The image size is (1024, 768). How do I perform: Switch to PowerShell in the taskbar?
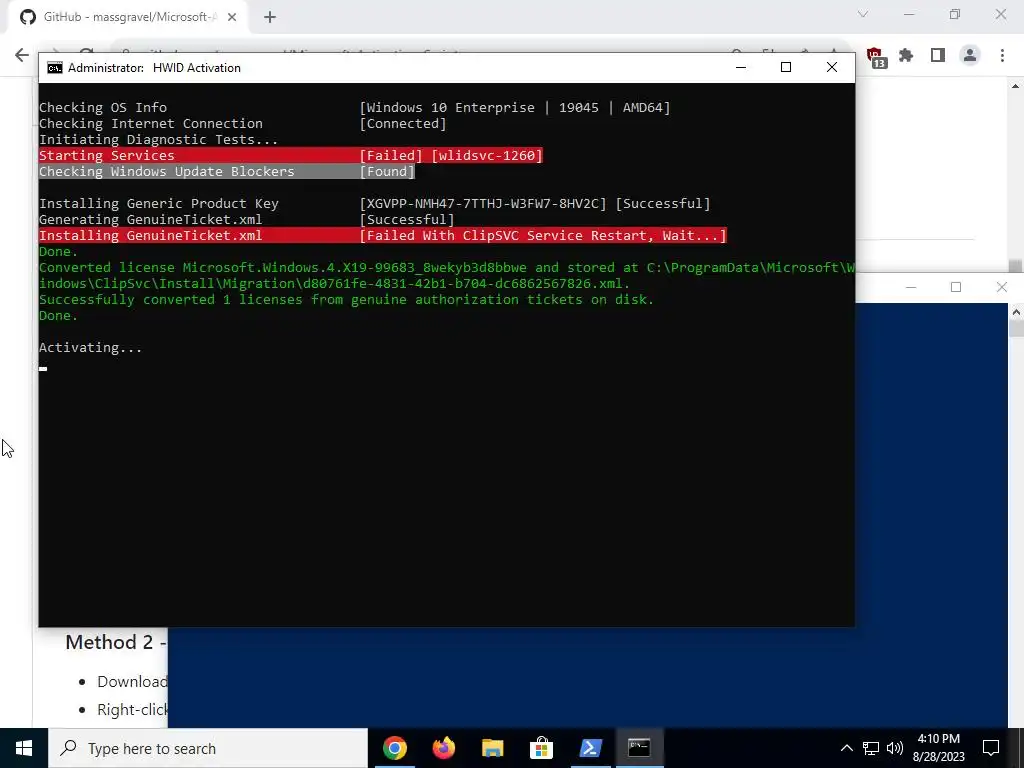point(590,748)
